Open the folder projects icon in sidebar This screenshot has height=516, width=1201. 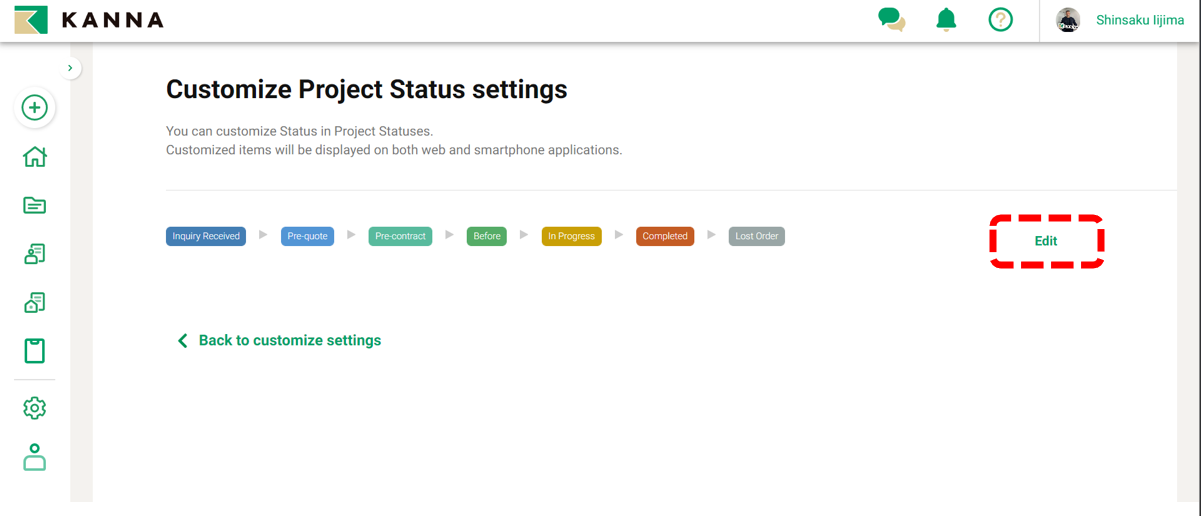(x=35, y=205)
